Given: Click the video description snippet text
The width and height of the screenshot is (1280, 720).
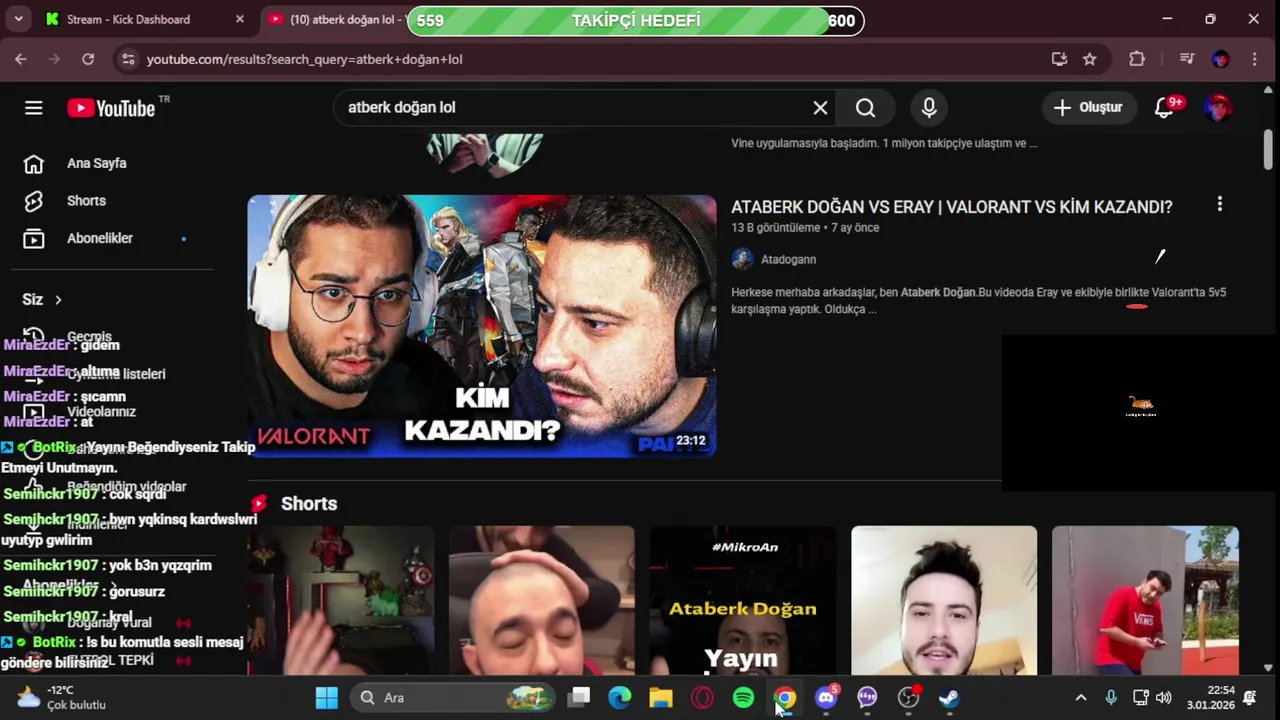Looking at the screenshot, I should pos(978,301).
